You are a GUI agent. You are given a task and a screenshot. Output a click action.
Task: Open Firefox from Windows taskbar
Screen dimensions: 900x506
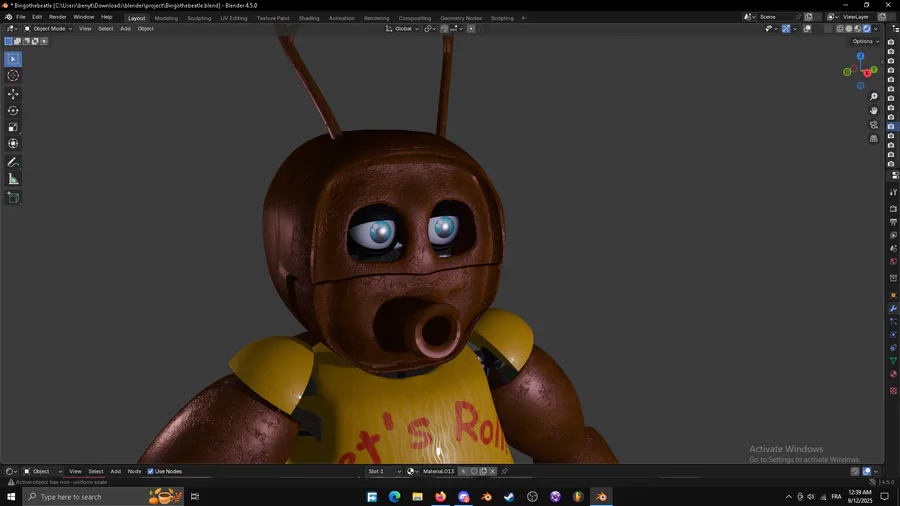440,496
